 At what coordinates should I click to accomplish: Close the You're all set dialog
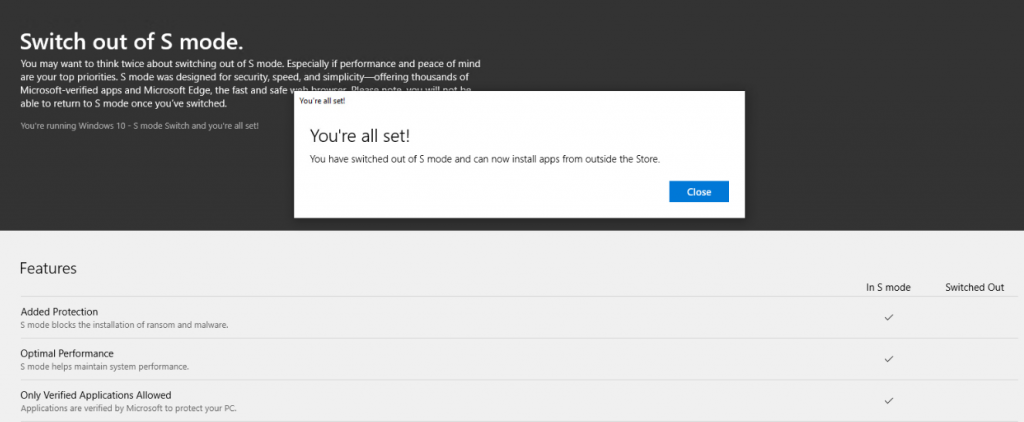699,192
